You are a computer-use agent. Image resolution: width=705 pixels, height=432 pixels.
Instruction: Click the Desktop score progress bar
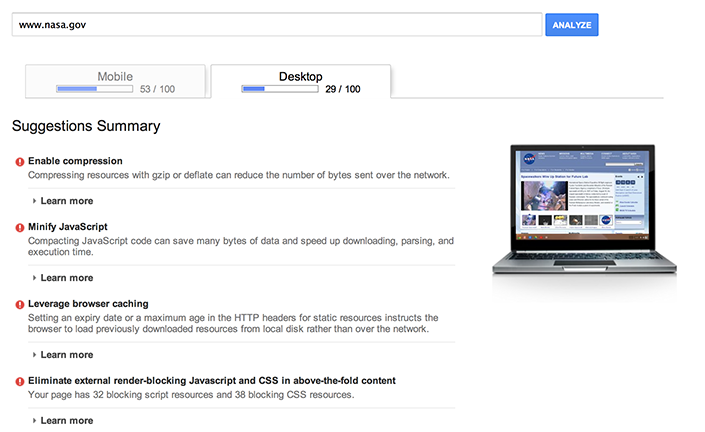[x=279, y=89]
